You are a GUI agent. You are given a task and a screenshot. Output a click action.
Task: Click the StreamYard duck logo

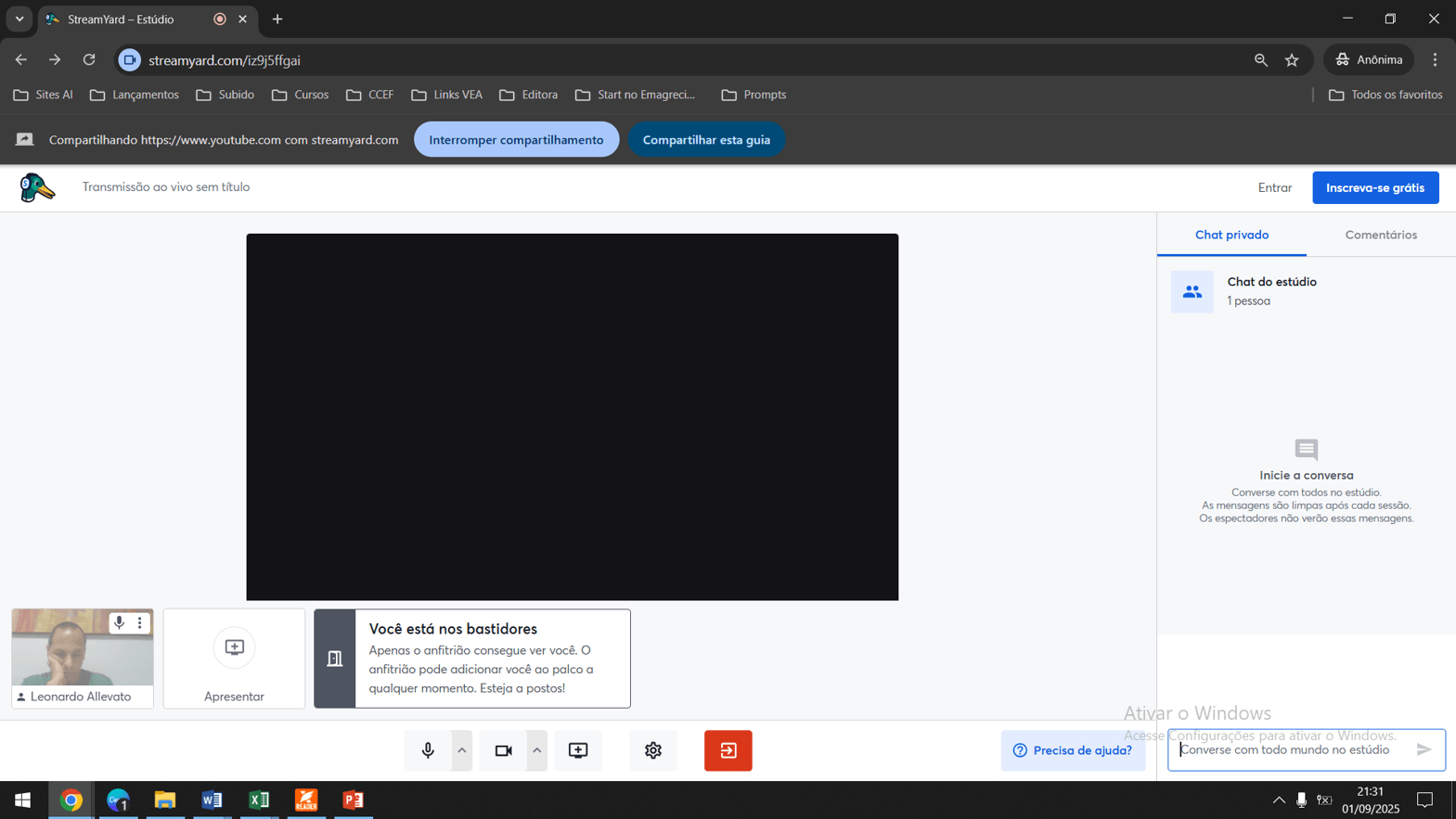37,187
